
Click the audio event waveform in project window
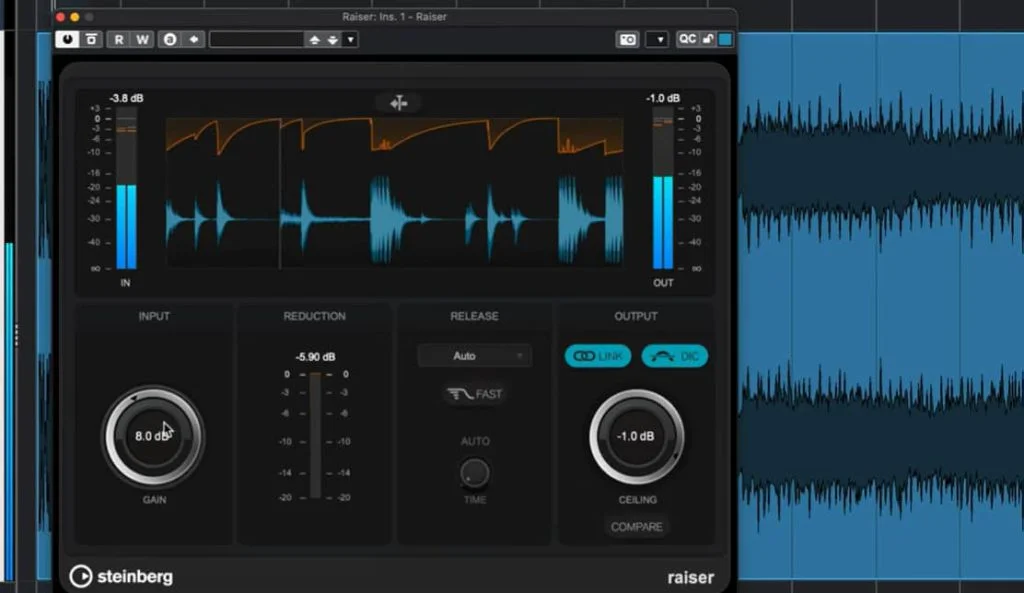[x=880, y=306]
